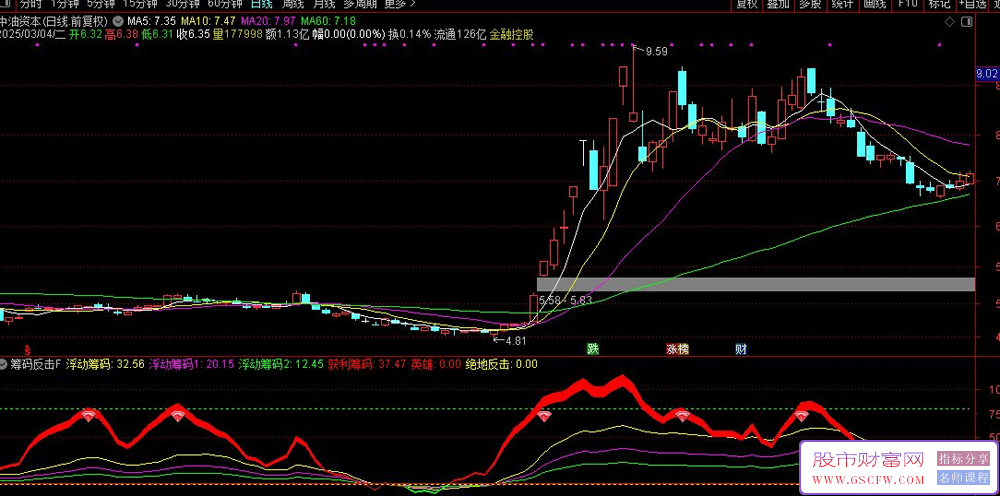Click the 浮动筹码2: 12.45 value

[x=281, y=365]
